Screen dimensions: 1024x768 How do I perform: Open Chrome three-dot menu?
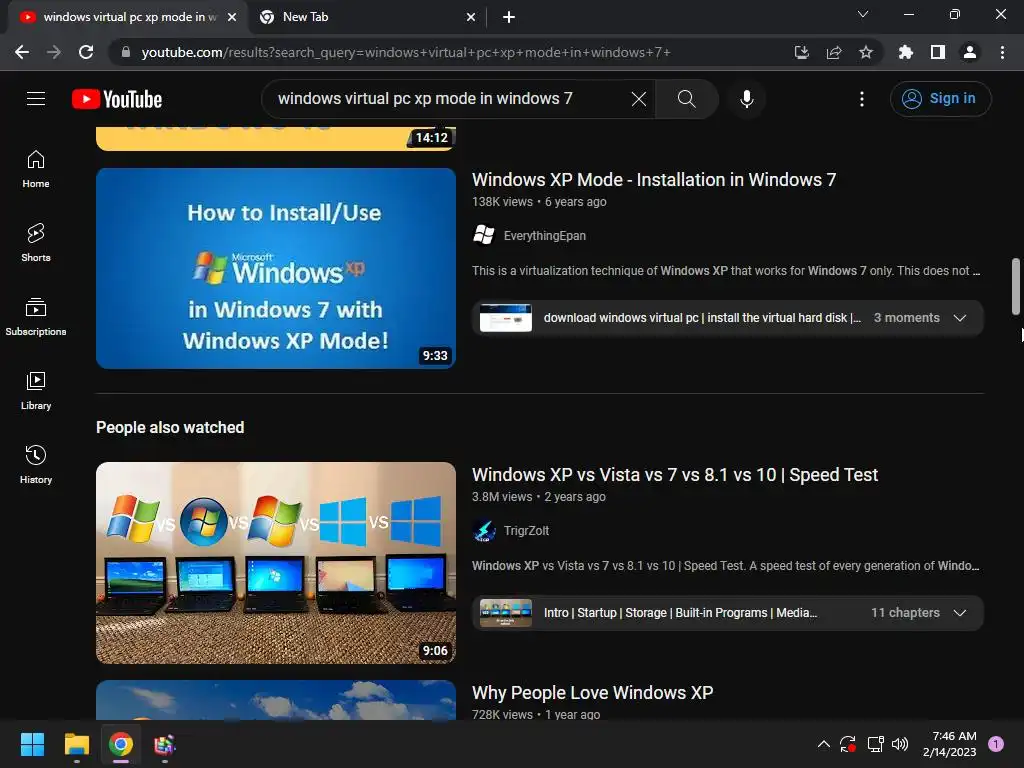pyautogui.click(x=1002, y=52)
